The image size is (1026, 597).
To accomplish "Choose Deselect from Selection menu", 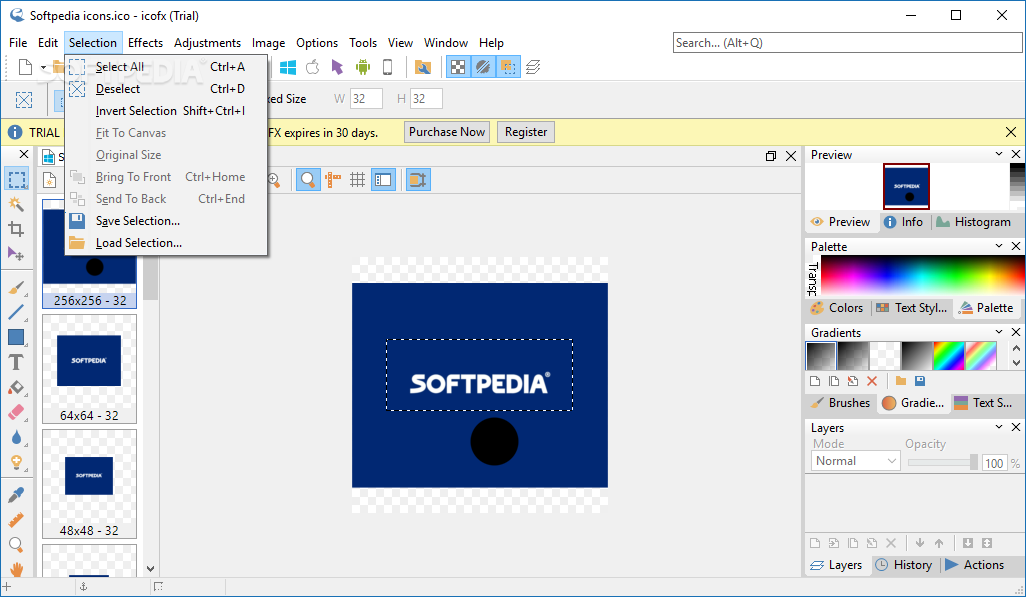I will point(166,89).
